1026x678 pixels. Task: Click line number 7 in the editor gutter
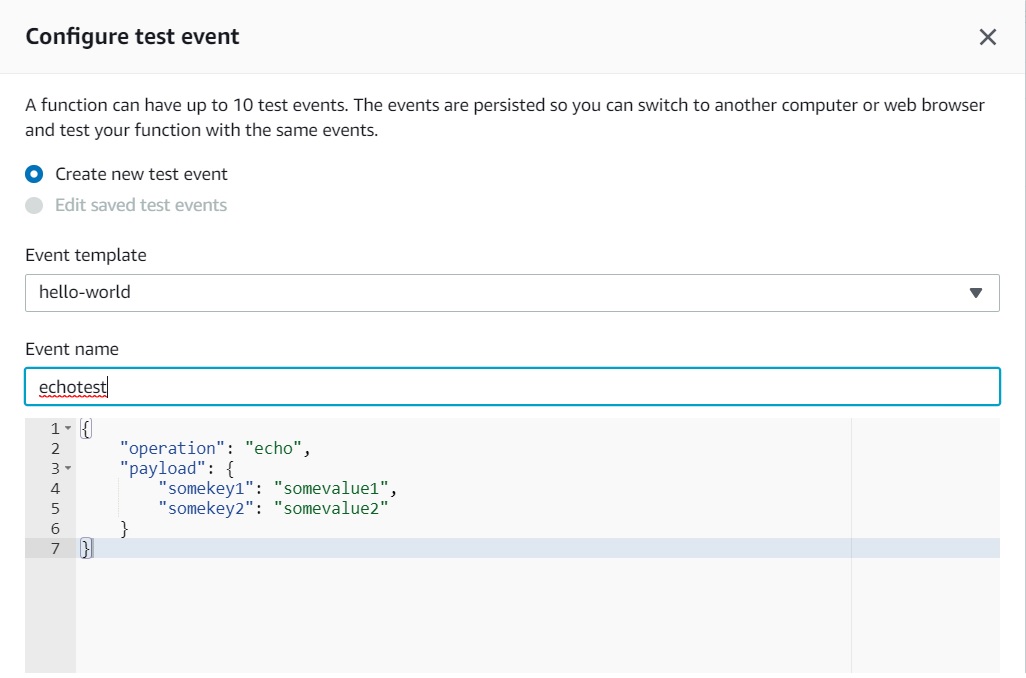(55, 548)
